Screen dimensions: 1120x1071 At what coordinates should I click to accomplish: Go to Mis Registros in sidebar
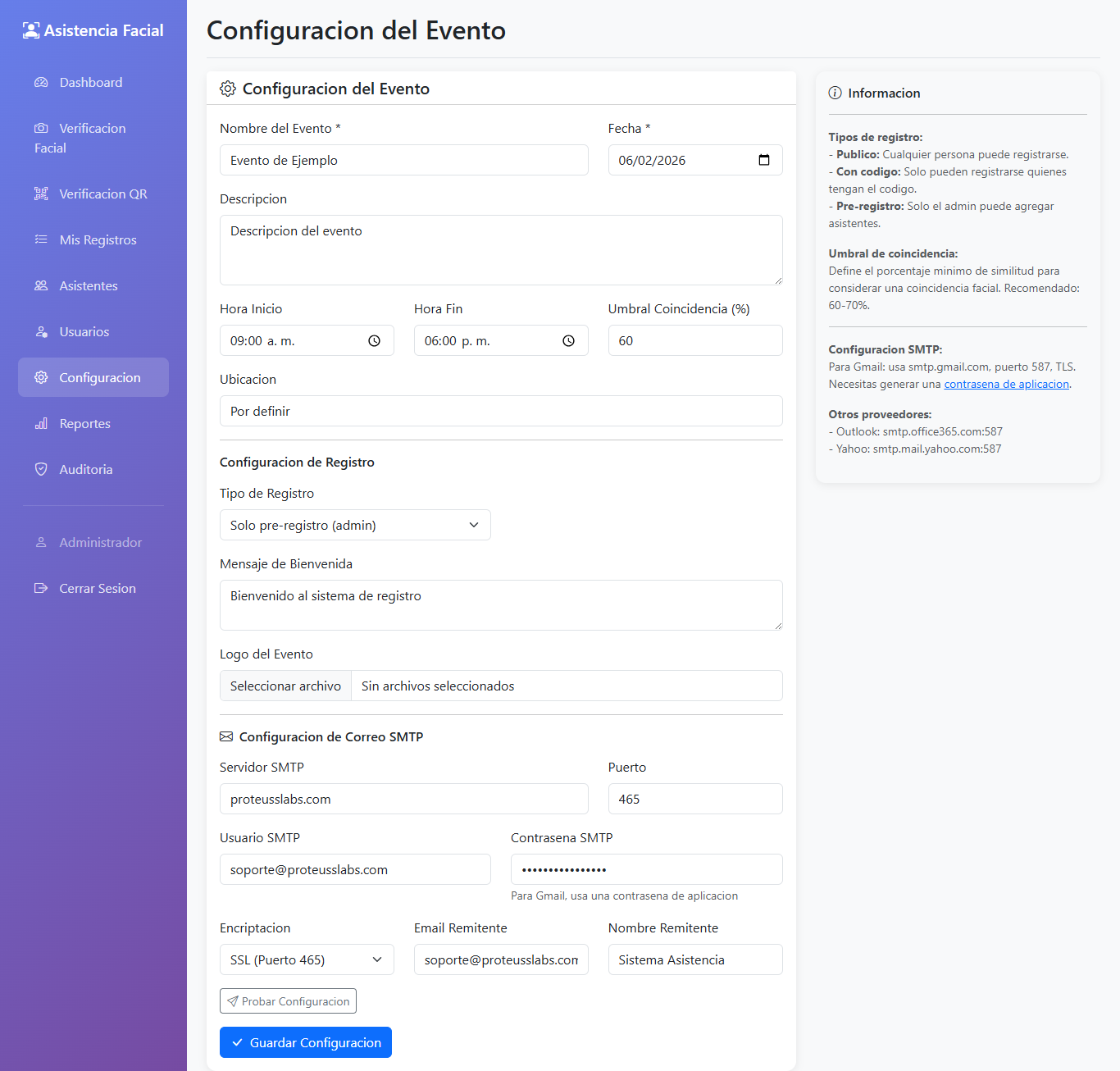point(98,240)
